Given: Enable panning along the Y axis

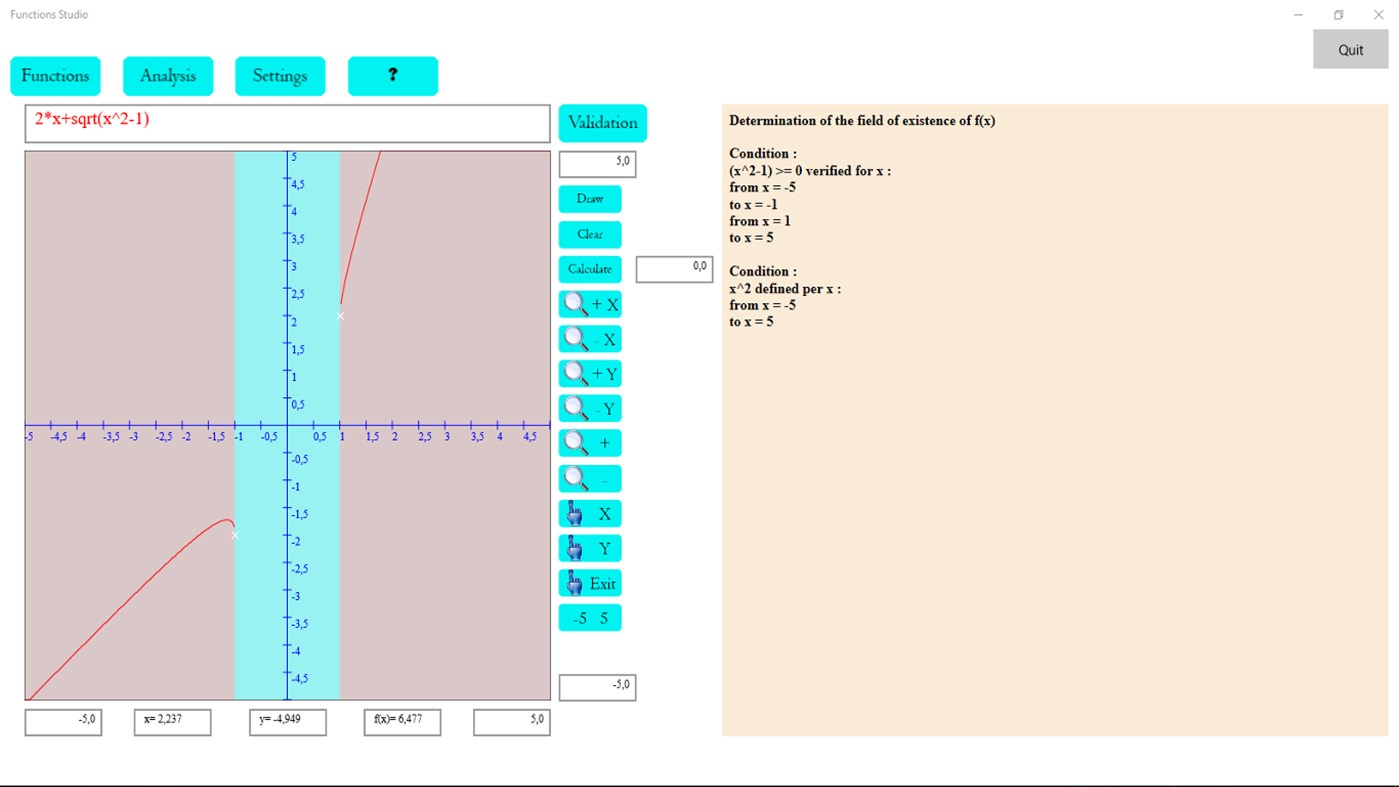Looking at the screenshot, I should click(589, 547).
